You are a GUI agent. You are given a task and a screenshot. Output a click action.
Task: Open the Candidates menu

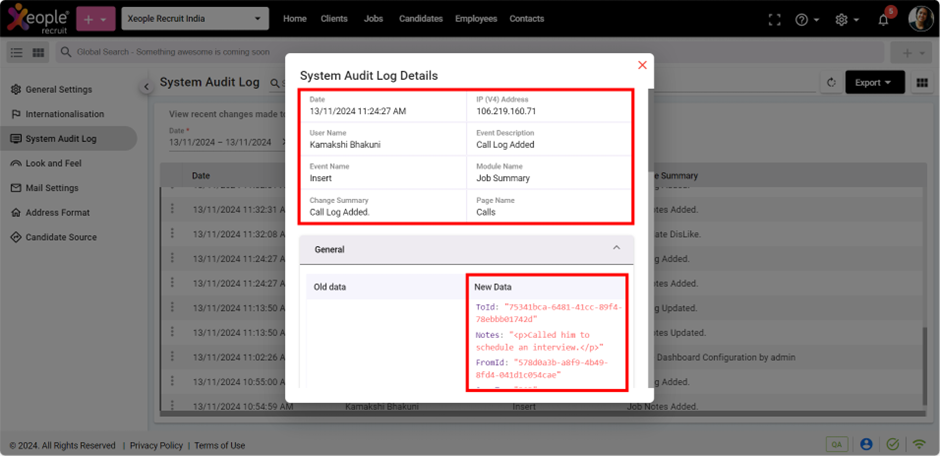pos(421,19)
